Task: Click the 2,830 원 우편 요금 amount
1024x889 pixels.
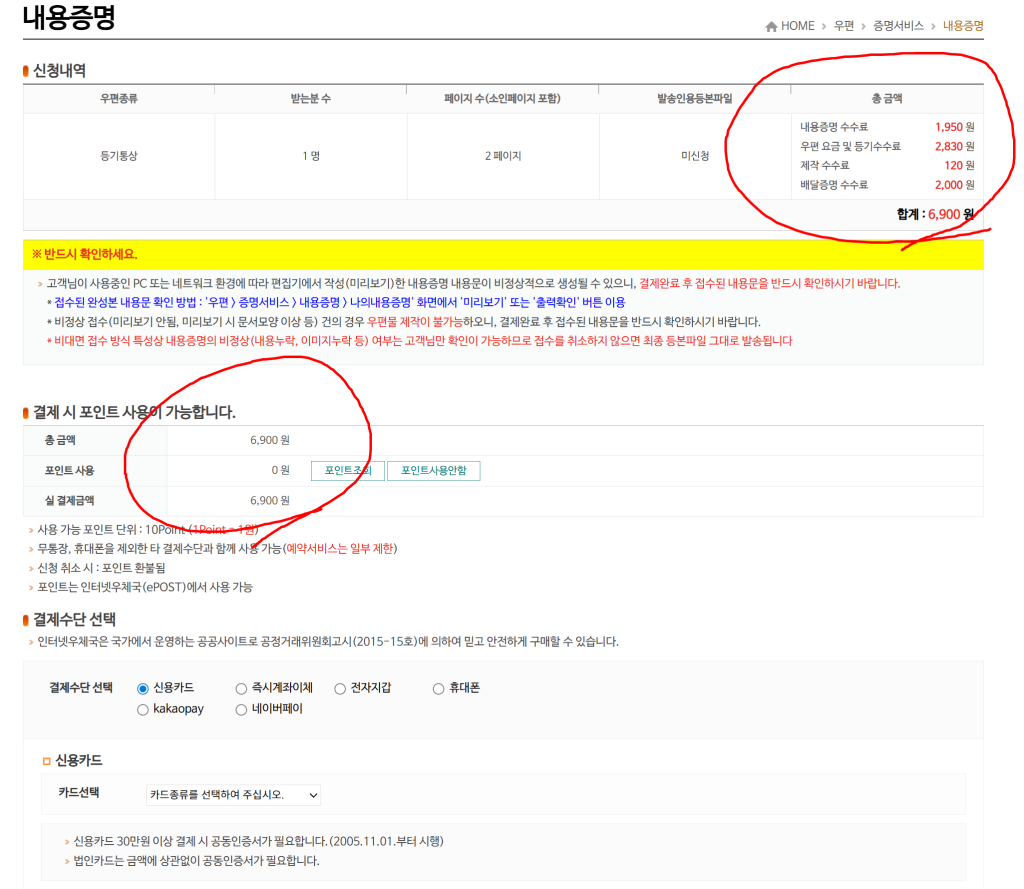Action: click(955, 146)
